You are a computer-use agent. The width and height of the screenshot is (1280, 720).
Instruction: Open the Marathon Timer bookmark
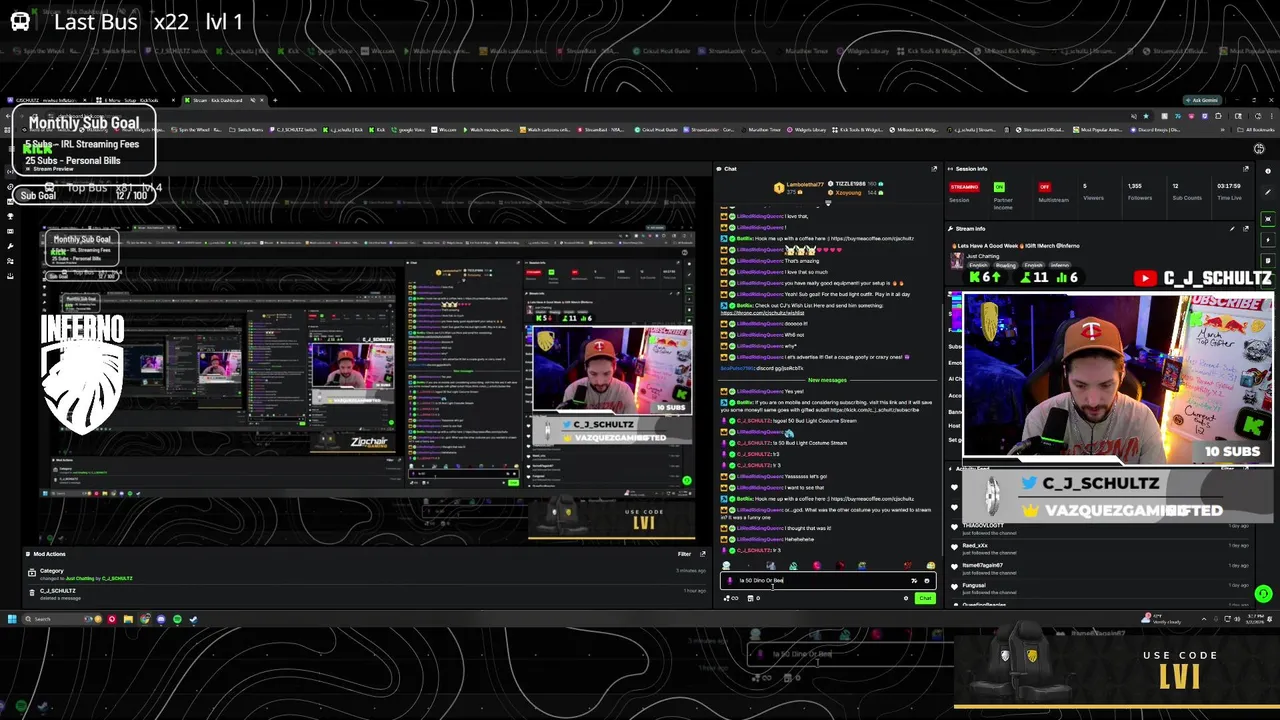pos(761,129)
